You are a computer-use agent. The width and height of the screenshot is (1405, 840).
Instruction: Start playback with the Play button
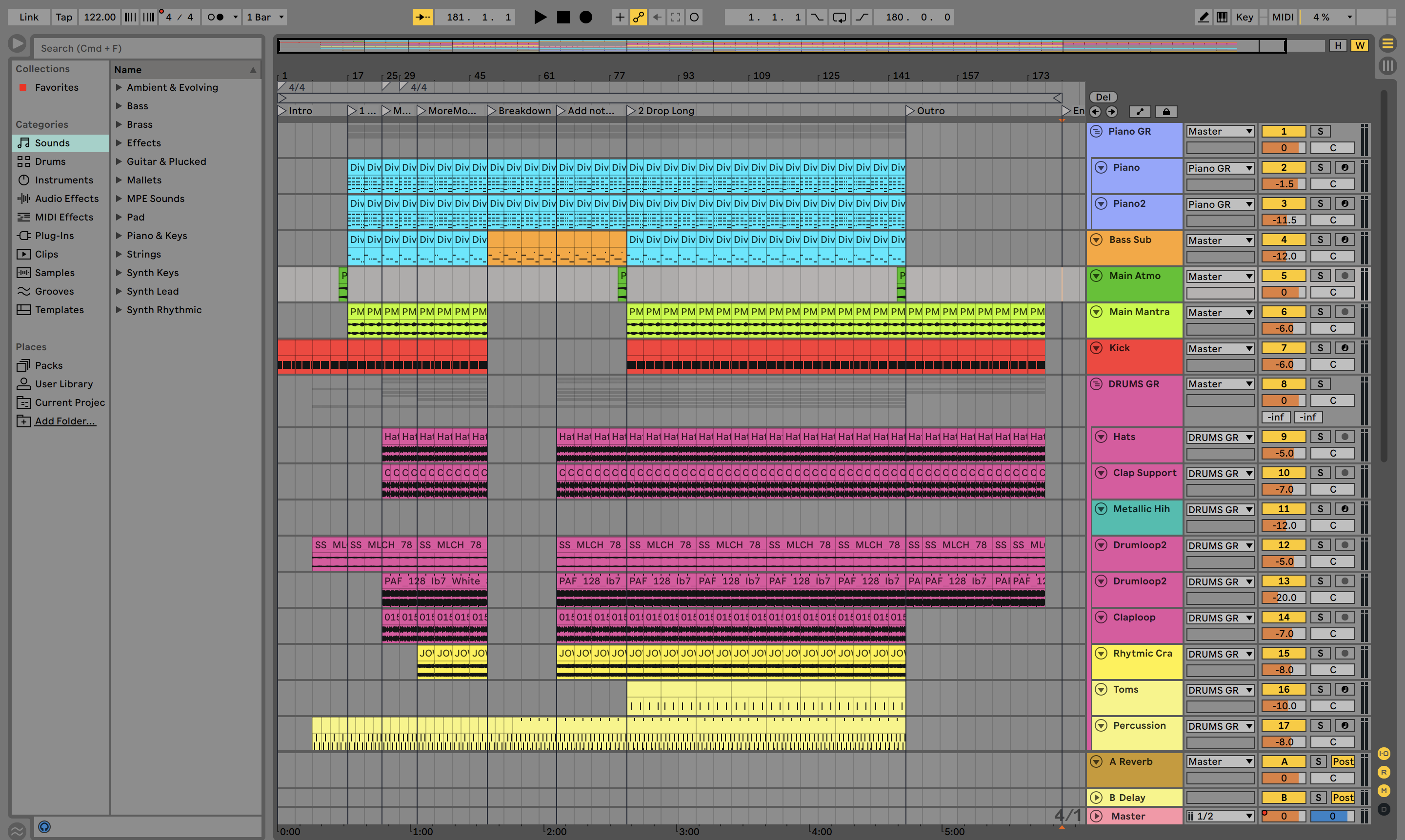540,17
